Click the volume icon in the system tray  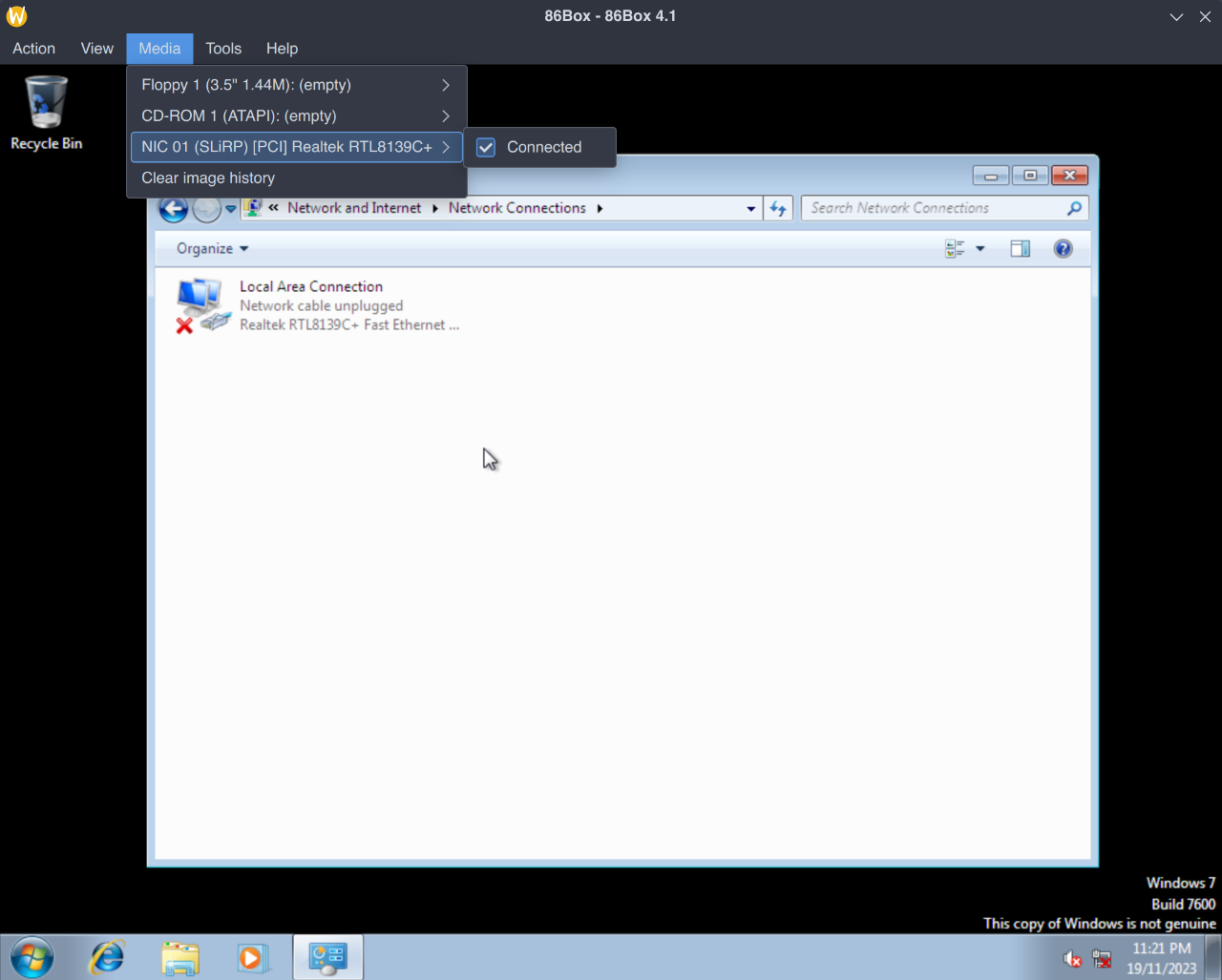(1071, 958)
